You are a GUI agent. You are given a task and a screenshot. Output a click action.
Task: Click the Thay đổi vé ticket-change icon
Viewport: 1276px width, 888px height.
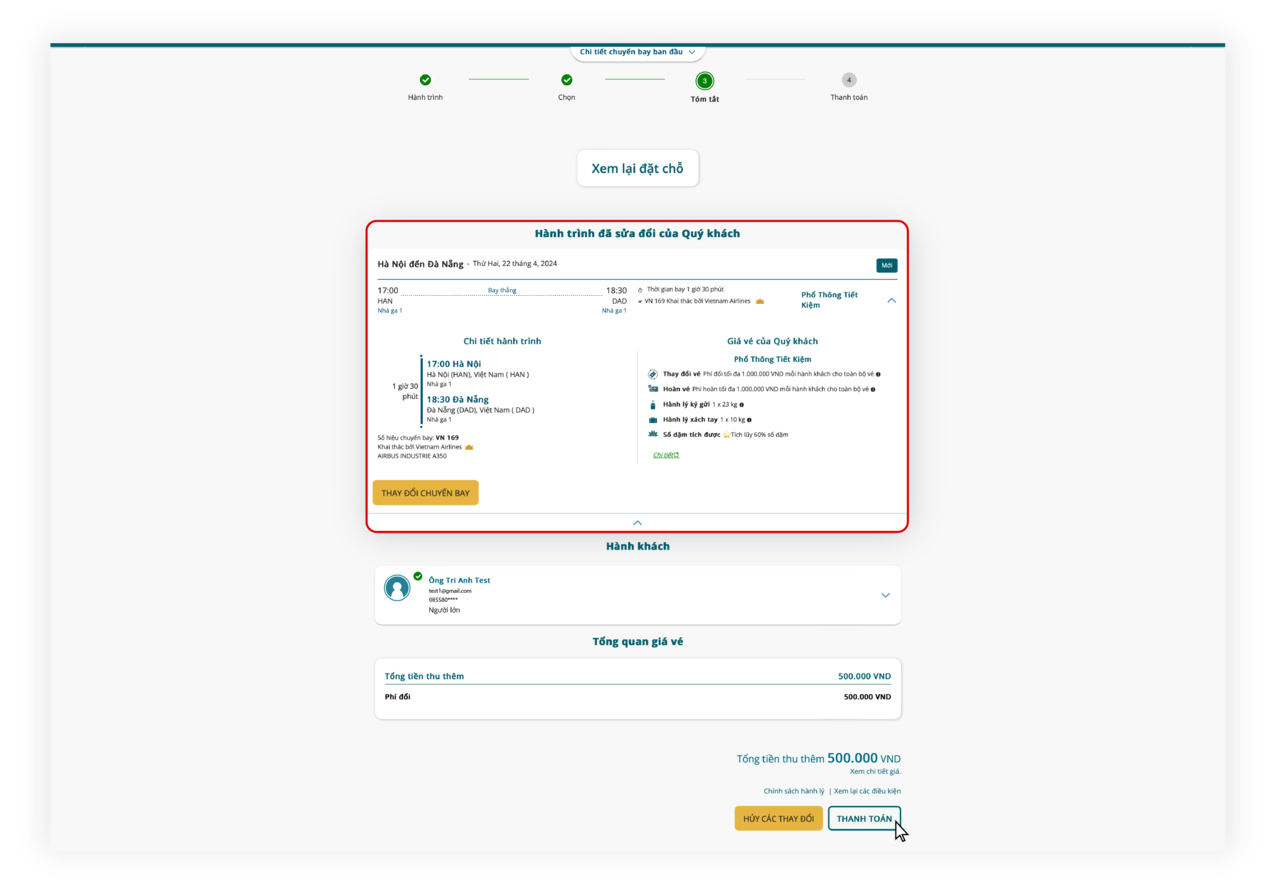(x=652, y=374)
